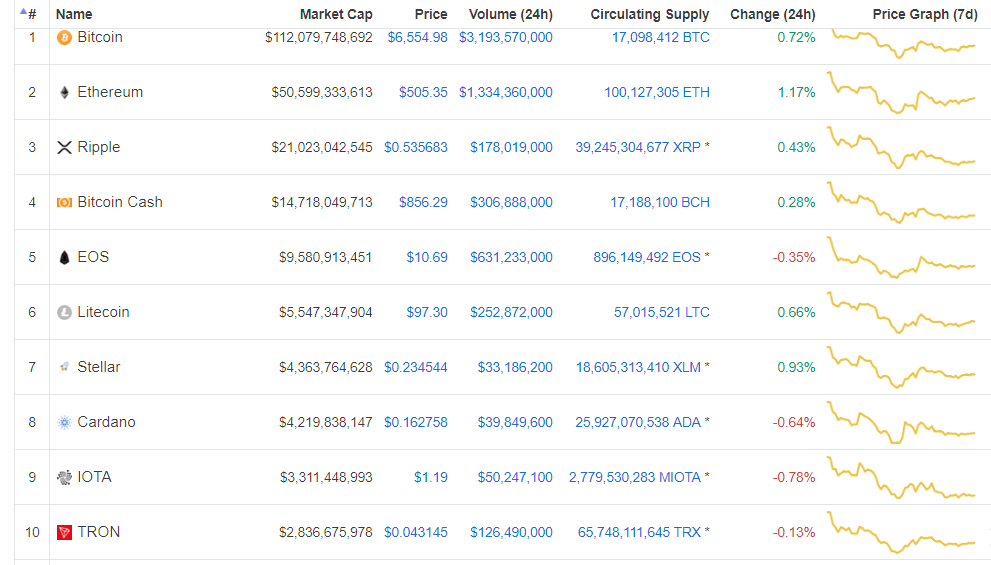
Task: Click the Litecoin grey logo icon
Action: (64, 312)
